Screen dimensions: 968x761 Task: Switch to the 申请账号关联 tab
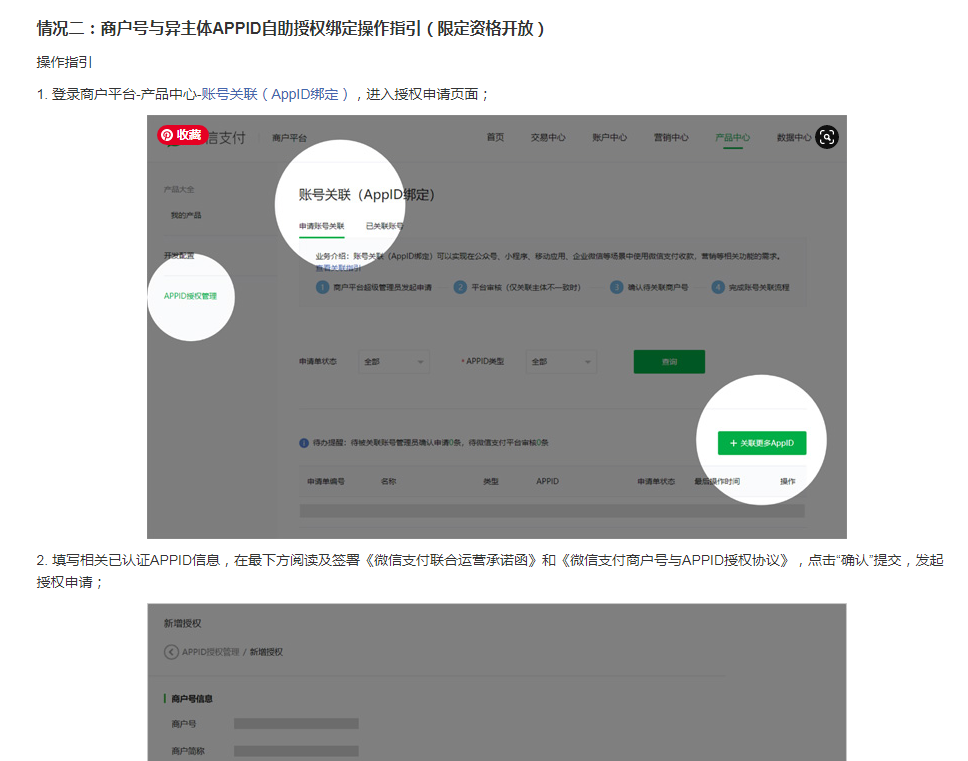(322, 226)
